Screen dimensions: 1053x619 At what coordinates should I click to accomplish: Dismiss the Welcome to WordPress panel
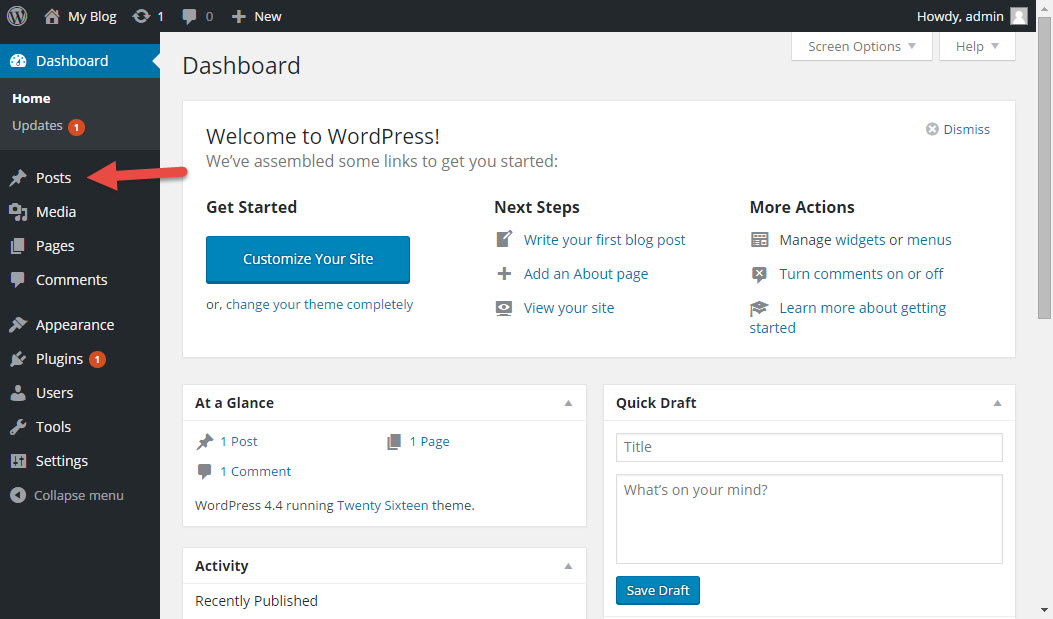coord(958,129)
